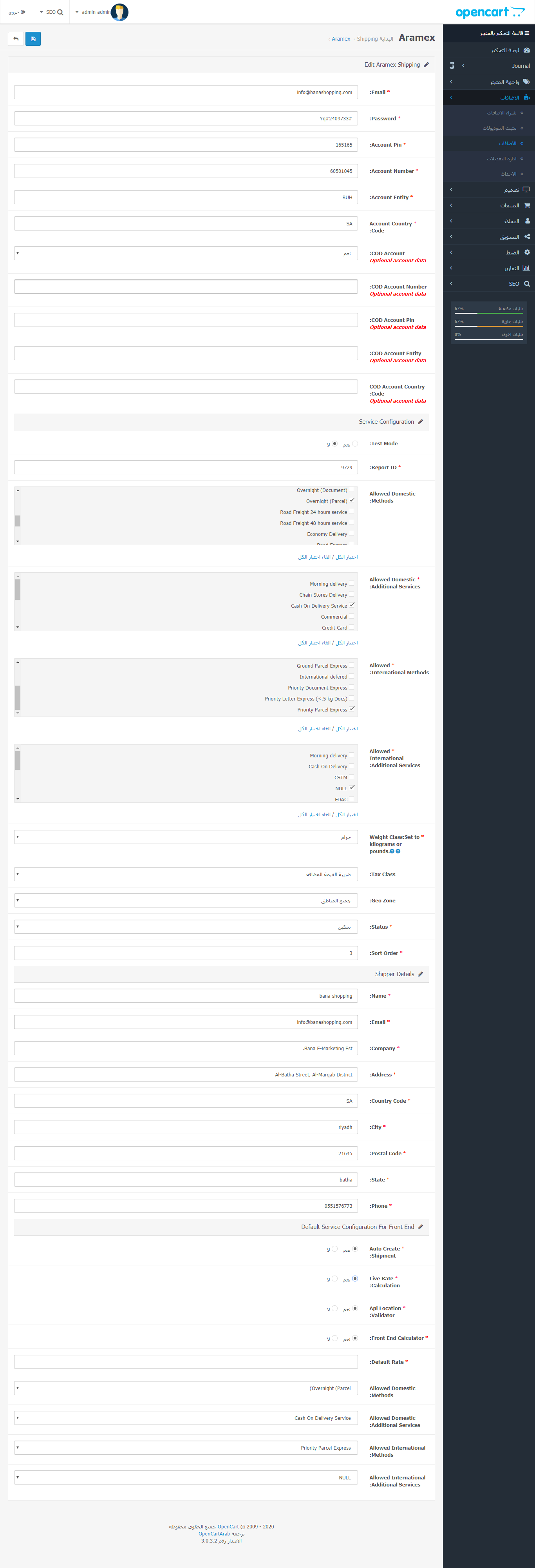Viewport: 535px width, 1568px height.
Task: Click the OpenCartArab footer link
Action: click(214, 1533)
